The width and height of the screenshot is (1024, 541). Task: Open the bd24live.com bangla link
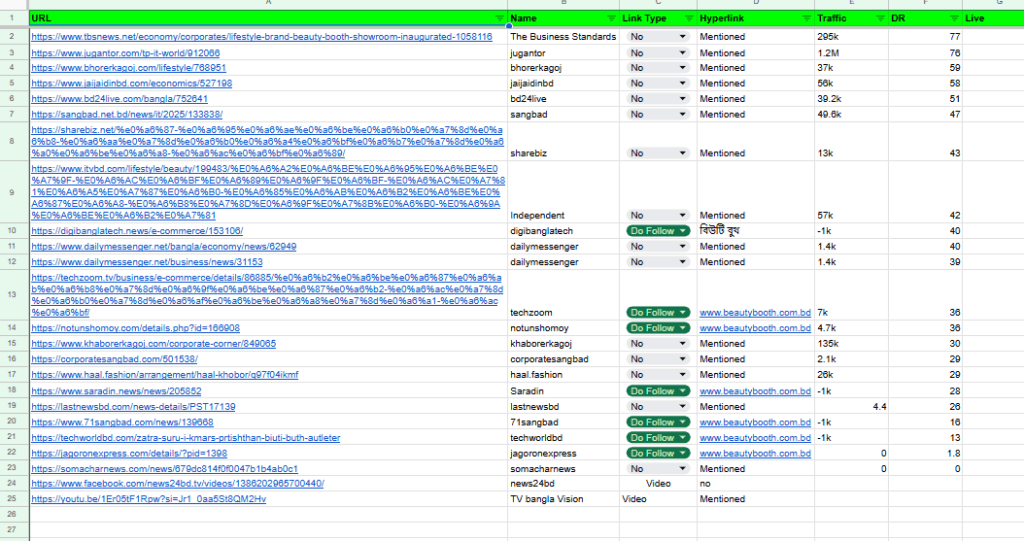120,99
